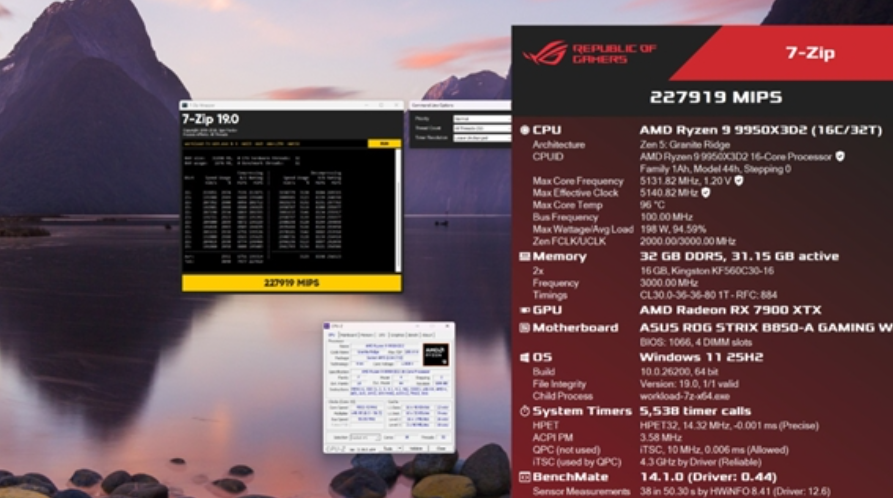
Task: Click the AMD Ryzen logo in CPU-Z
Action: tap(435, 354)
